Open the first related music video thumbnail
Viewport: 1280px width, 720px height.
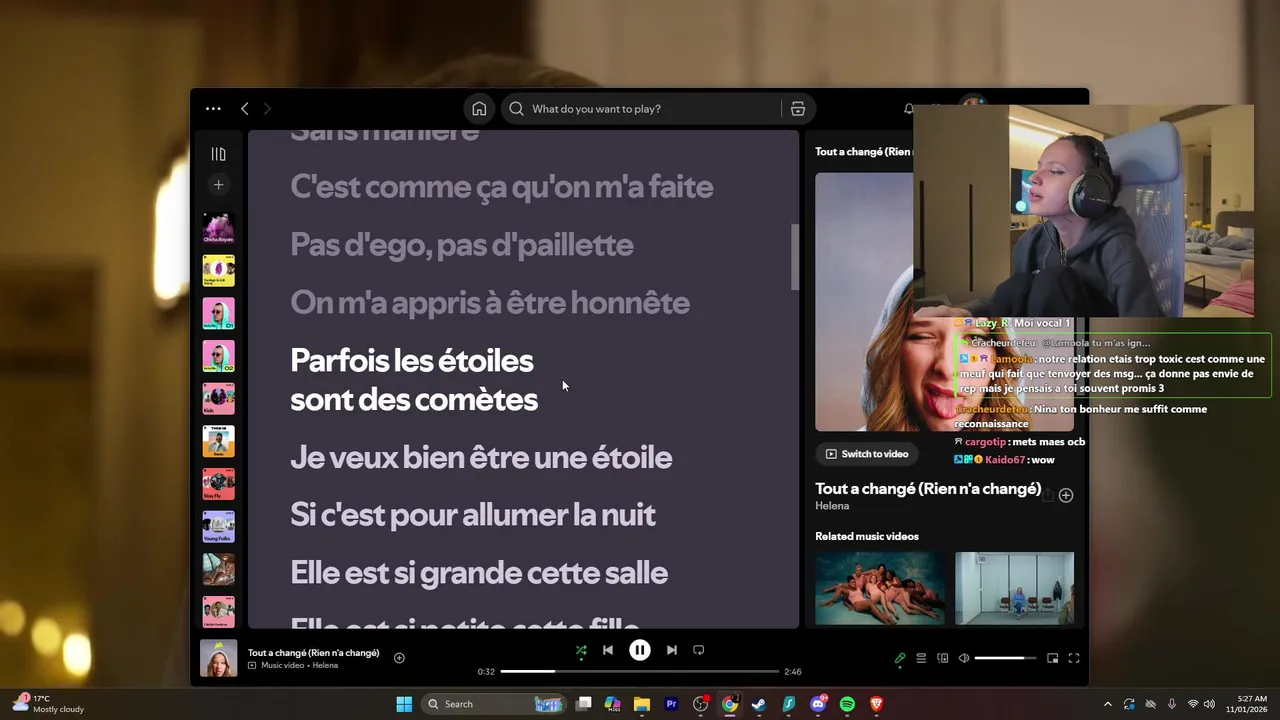click(x=879, y=588)
